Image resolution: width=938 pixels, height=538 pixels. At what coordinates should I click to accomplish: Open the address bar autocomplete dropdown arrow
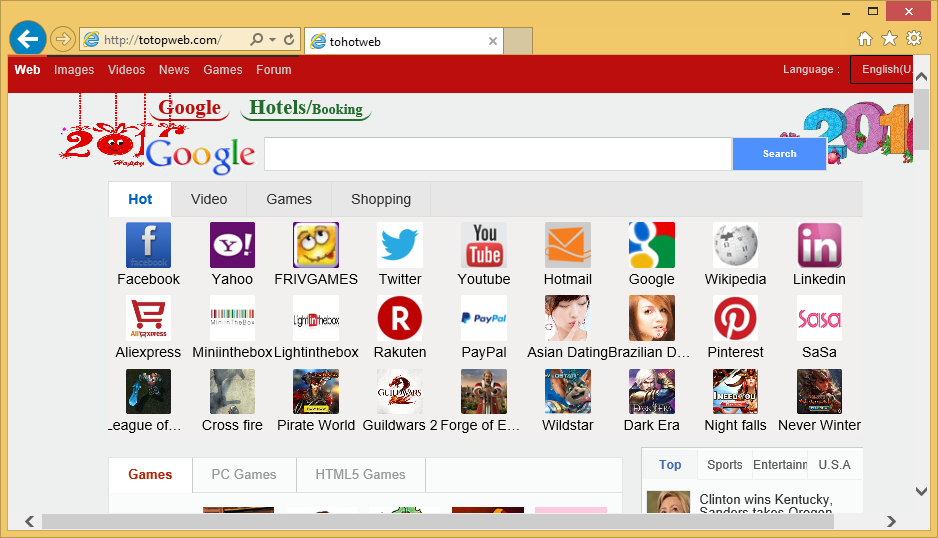point(272,39)
